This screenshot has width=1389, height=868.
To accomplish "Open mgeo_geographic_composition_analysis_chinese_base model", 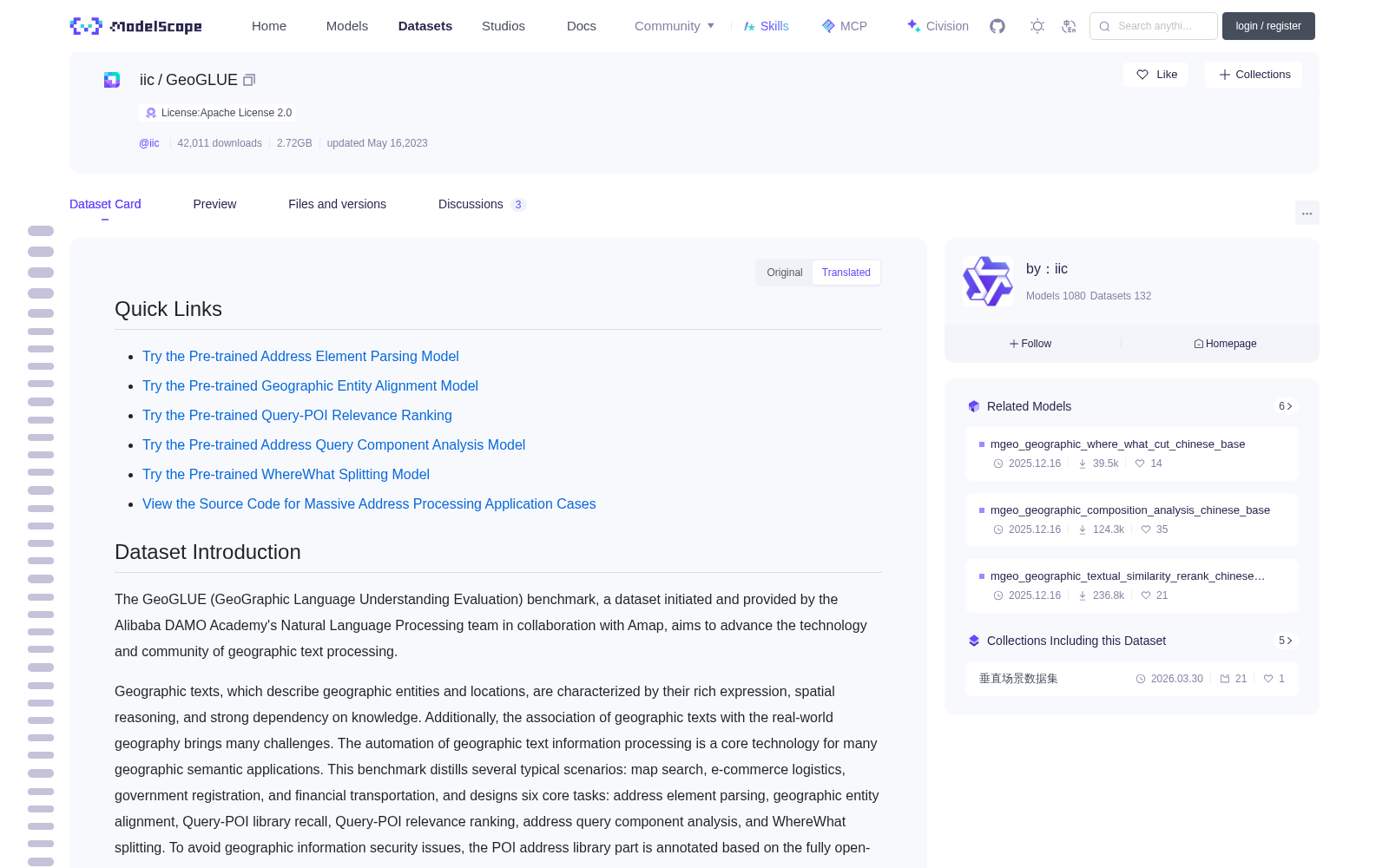I will [x=1132, y=520].
